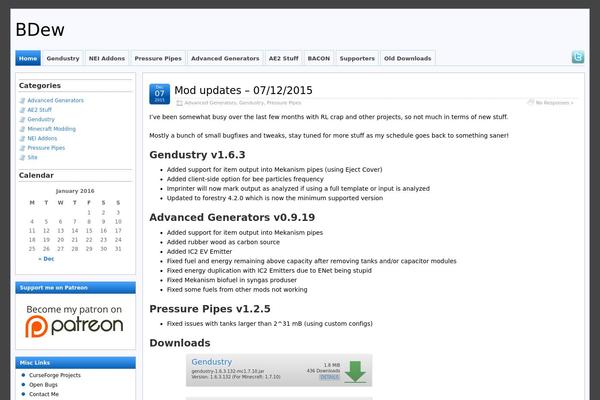Image resolution: width=600 pixels, height=400 pixels.
Task: Open the Pressure Pipes nav tab
Action: (x=158, y=58)
